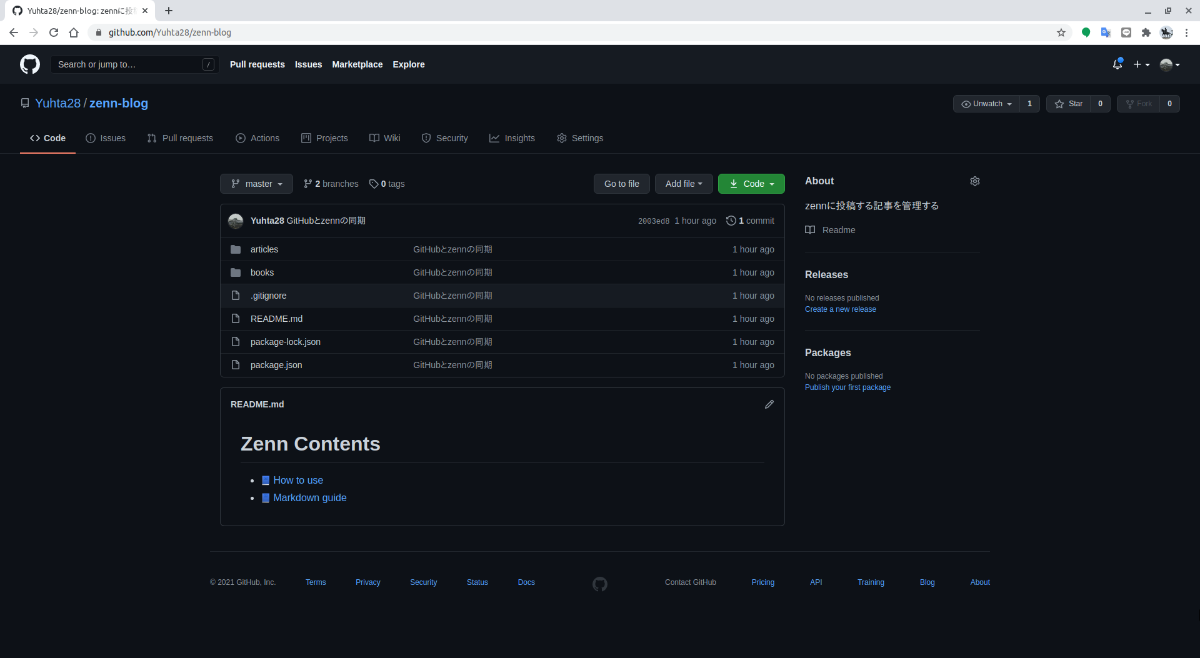Click the footer Pricing link
The image size is (1200, 658).
coord(763,582)
